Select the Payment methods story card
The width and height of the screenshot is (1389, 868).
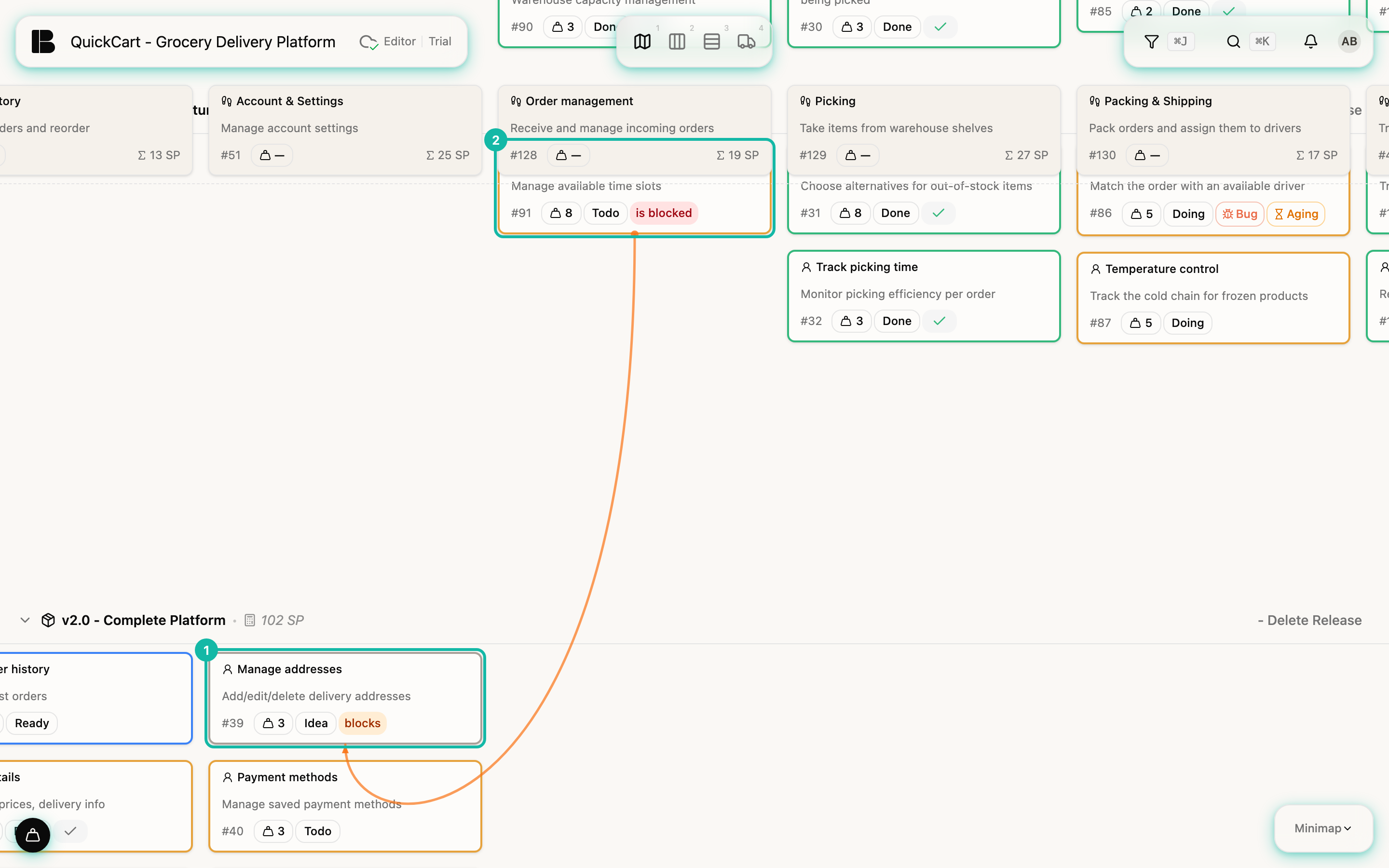pos(345,805)
